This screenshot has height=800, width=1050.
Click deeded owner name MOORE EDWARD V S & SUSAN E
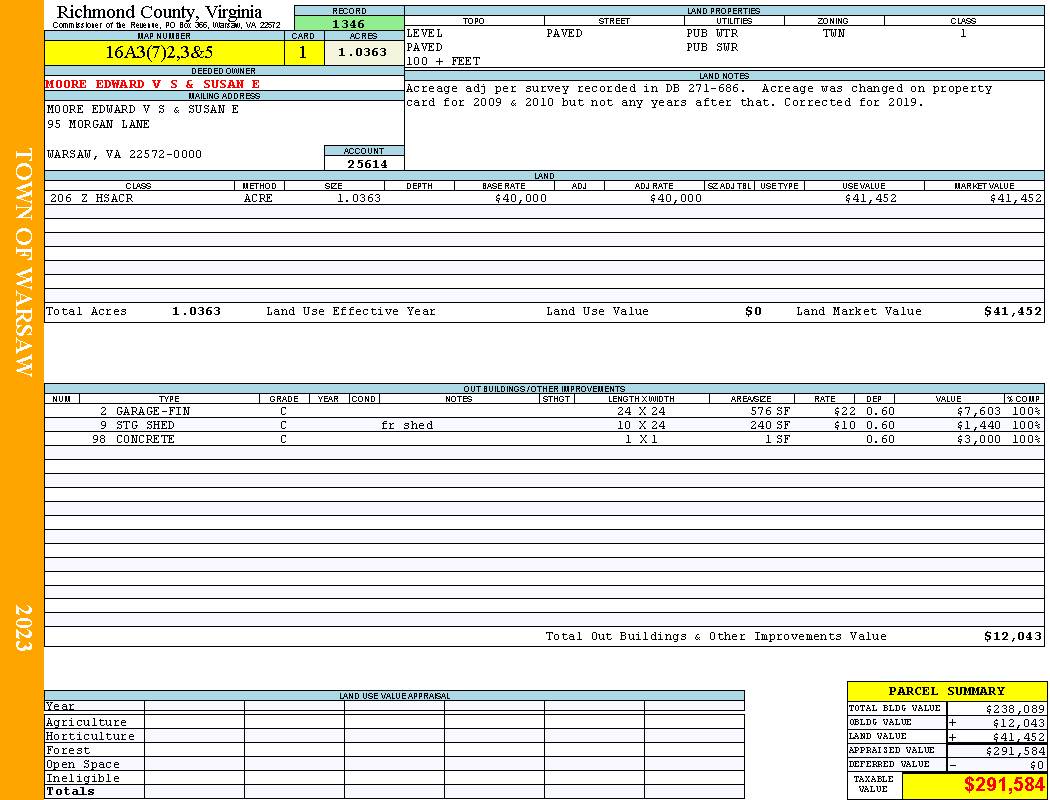click(x=153, y=84)
